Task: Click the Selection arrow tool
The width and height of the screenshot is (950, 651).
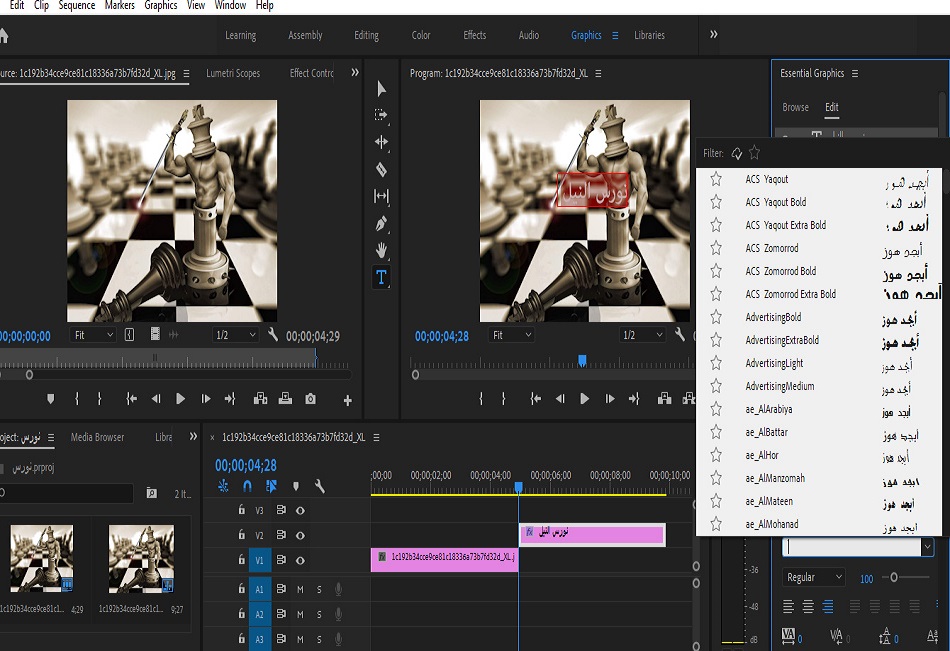Action: 381,89
